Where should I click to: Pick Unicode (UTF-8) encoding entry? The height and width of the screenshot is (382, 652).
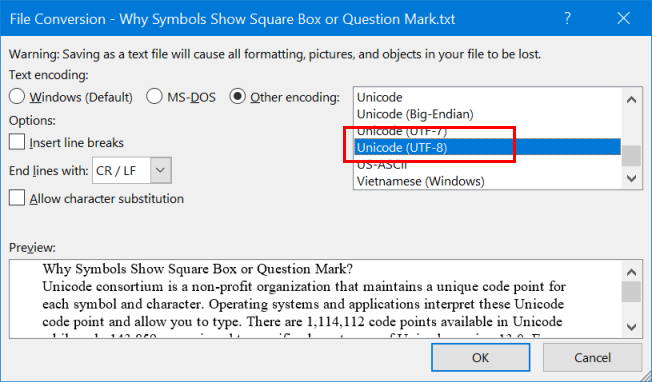[x=487, y=148]
